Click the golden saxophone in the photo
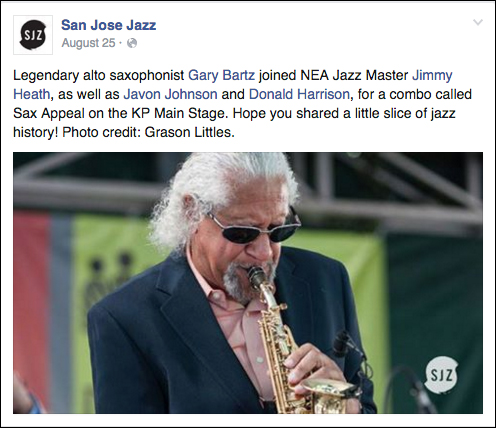The image size is (496, 428). click(x=293, y=343)
